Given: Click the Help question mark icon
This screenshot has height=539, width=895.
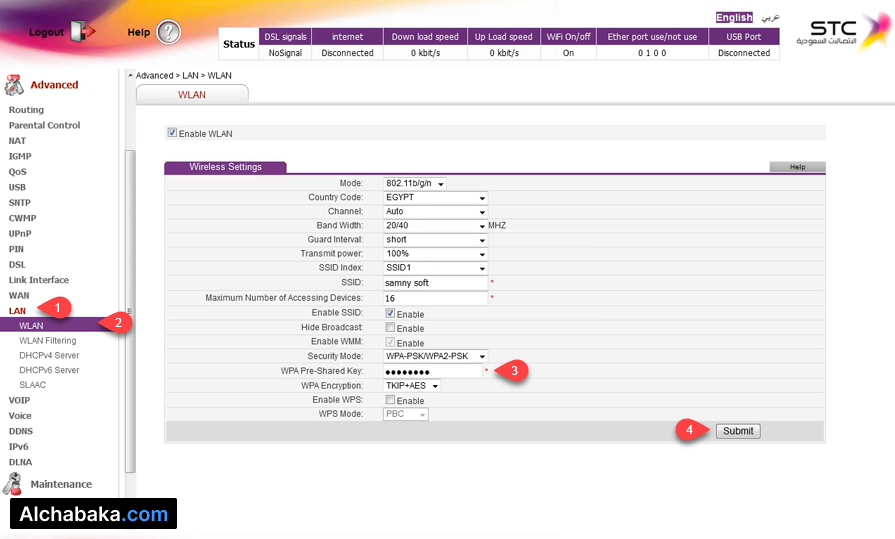Looking at the screenshot, I should coord(169,32).
